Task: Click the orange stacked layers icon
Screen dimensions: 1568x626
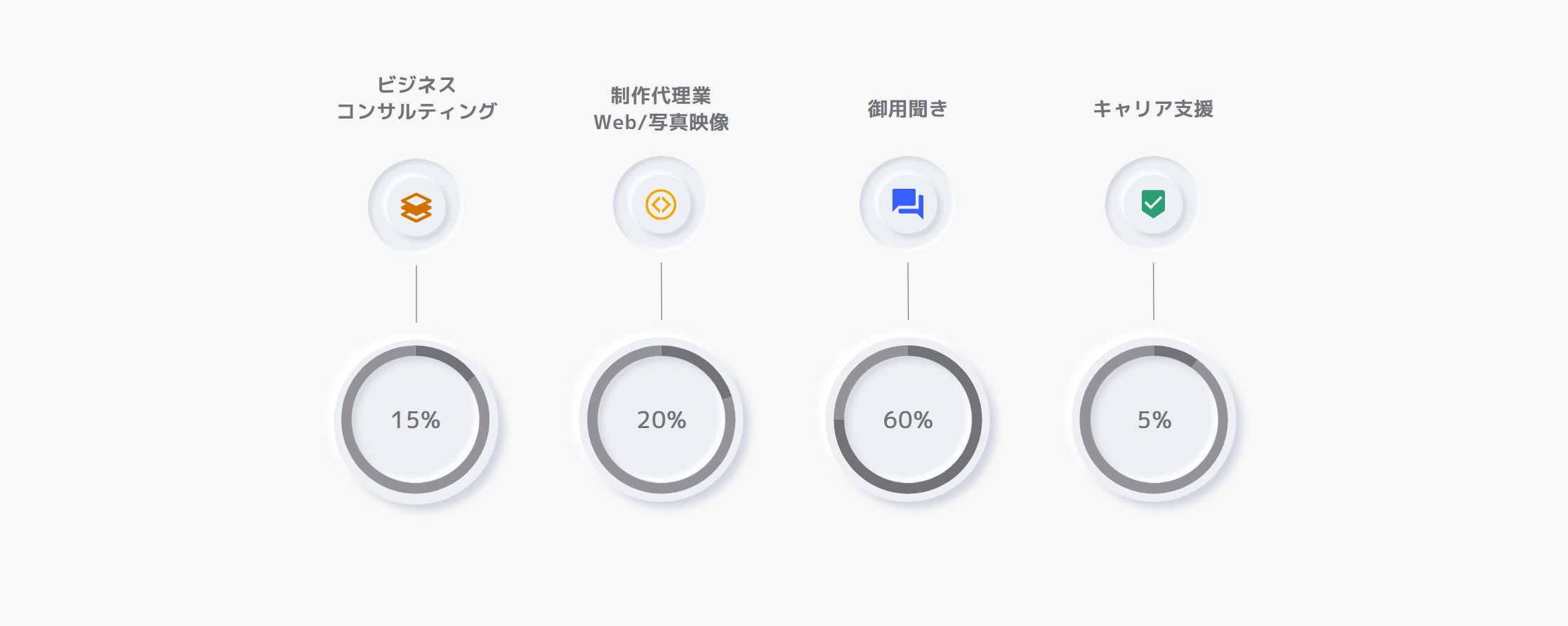Action: point(416,208)
